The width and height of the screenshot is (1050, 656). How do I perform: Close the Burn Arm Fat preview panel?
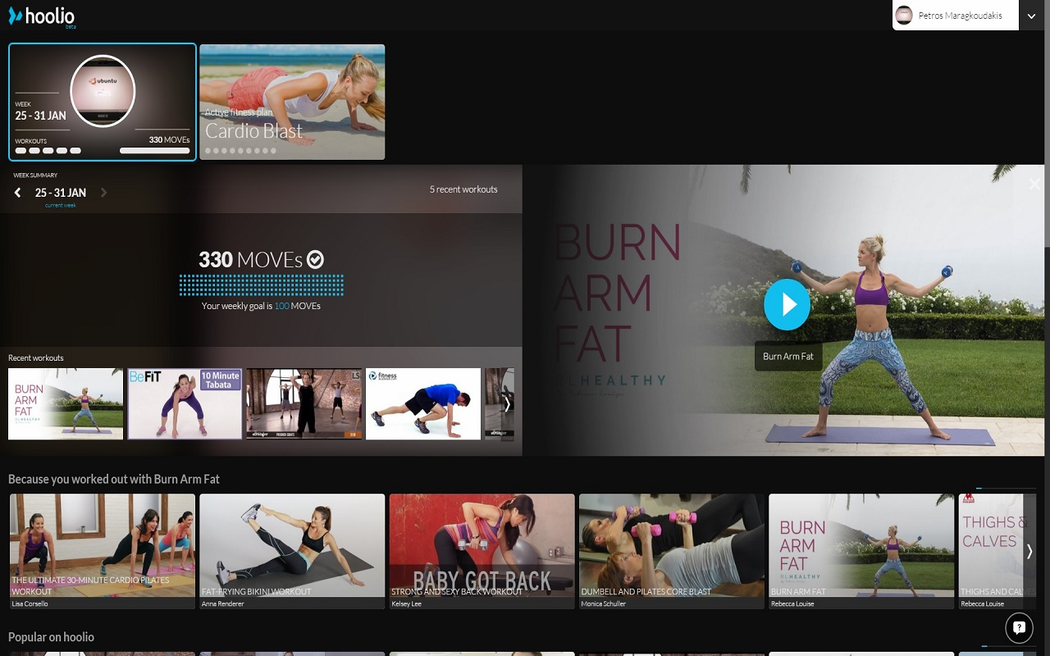[1034, 184]
